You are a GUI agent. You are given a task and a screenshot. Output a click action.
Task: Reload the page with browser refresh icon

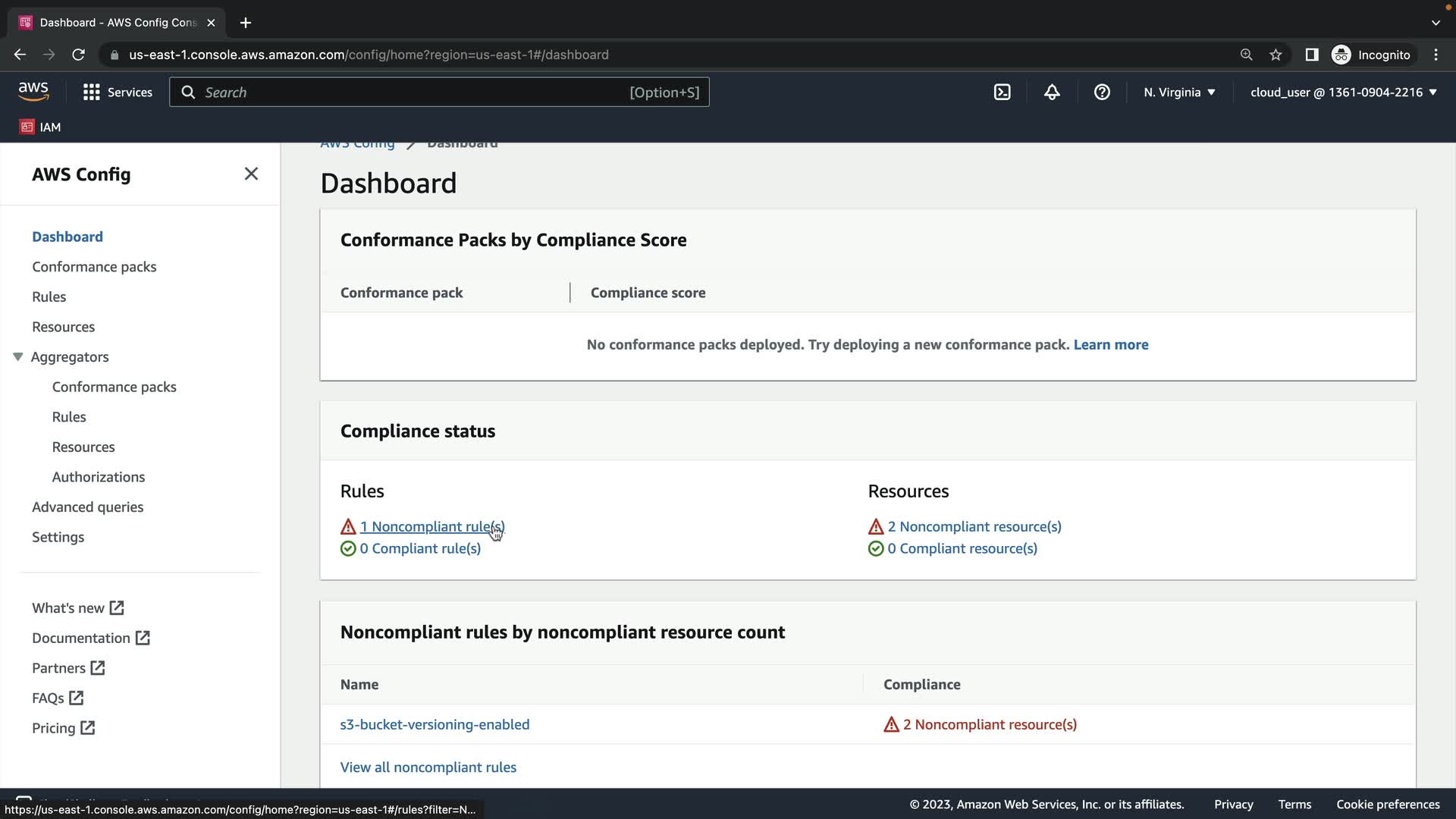pos(78,55)
